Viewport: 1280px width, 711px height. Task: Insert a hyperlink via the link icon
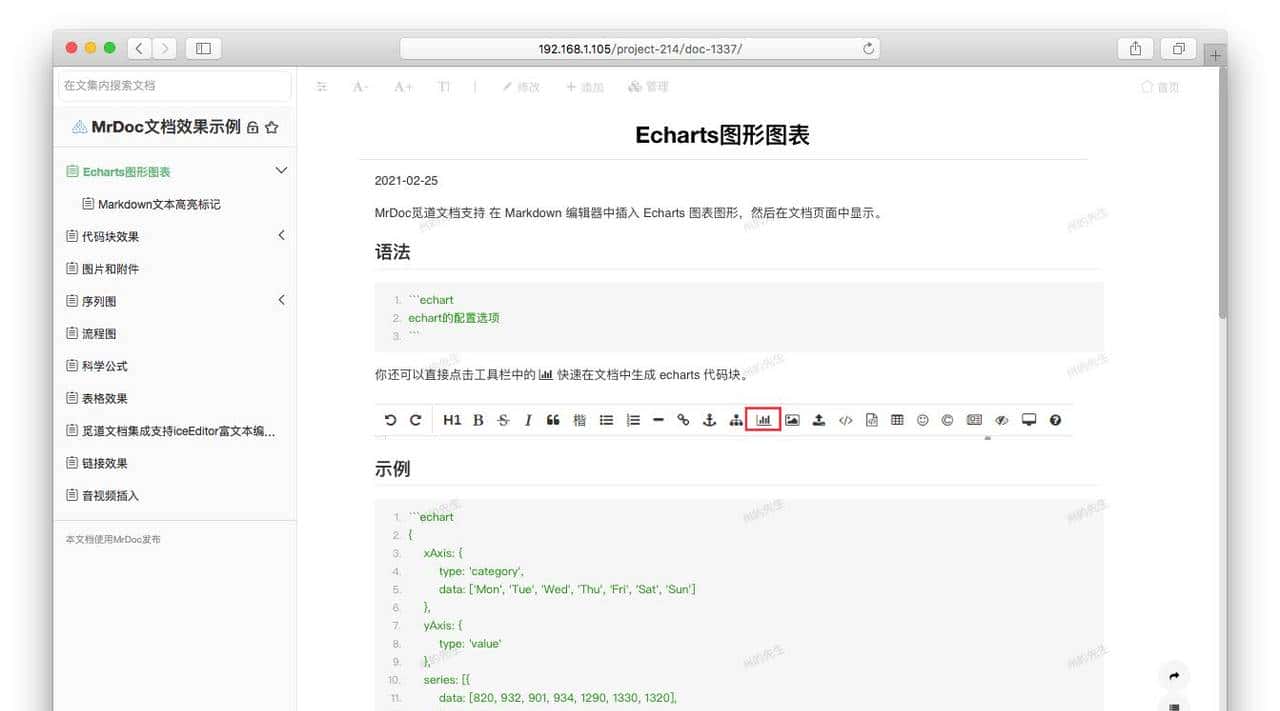pos(683,420)
